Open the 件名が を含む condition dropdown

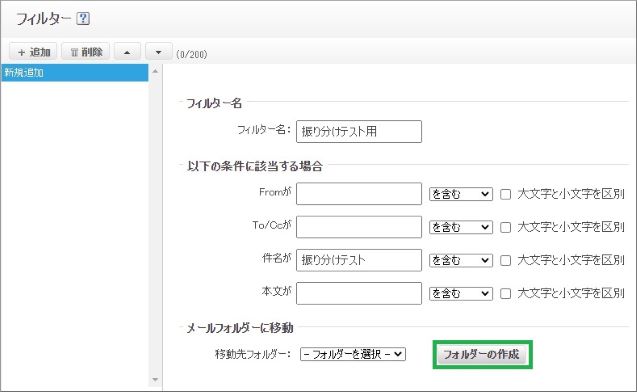(461, 260)
